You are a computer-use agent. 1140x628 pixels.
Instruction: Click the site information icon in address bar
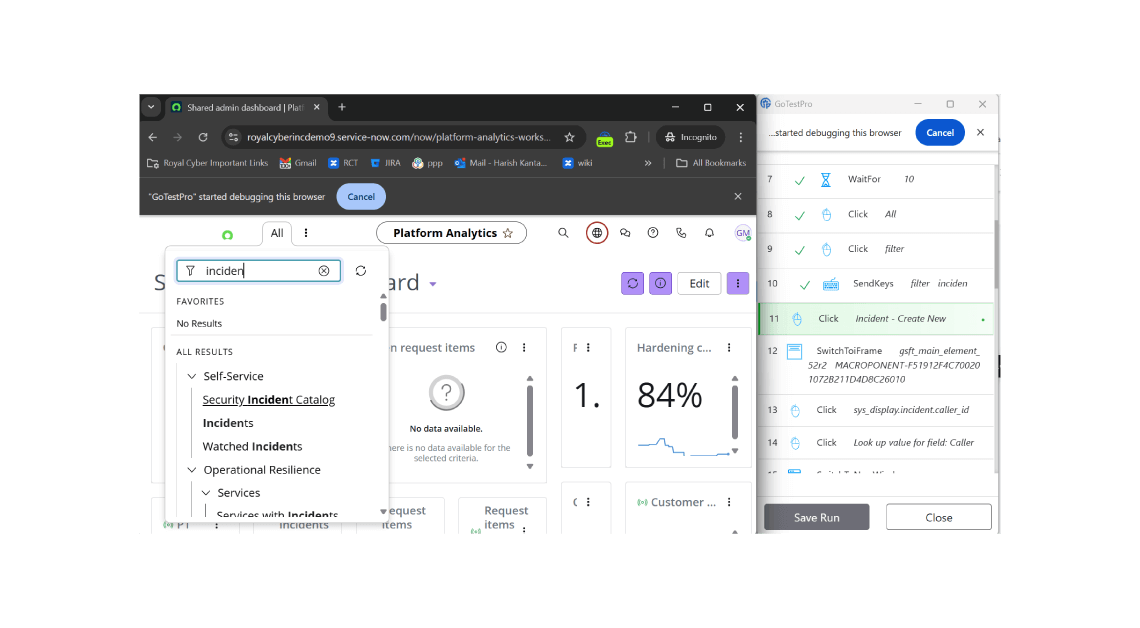[233, 137]
